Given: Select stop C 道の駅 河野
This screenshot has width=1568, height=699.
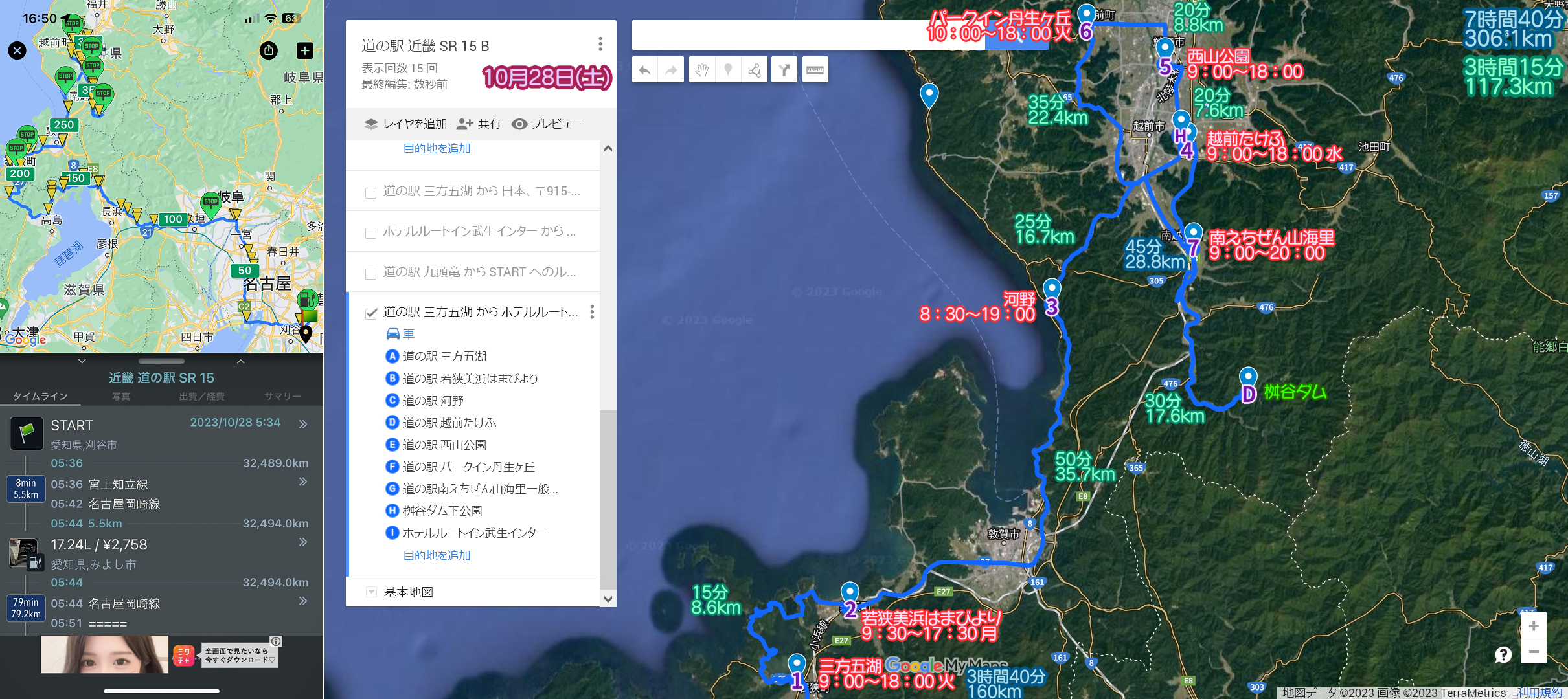Looking at the screenshot, I should (x=425, y=401).
